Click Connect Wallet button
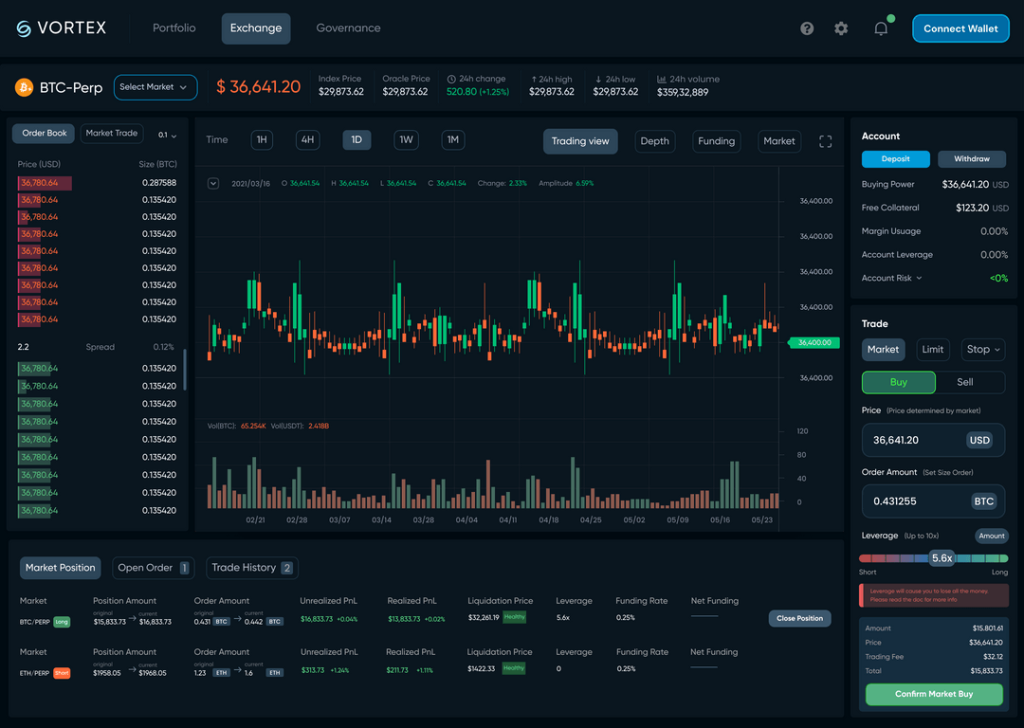 pos(961,29)
